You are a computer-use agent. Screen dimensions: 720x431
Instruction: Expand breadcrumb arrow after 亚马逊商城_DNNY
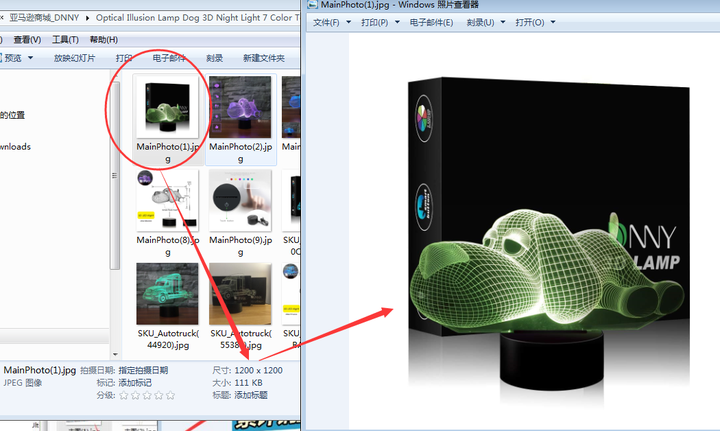coord(87,18)
